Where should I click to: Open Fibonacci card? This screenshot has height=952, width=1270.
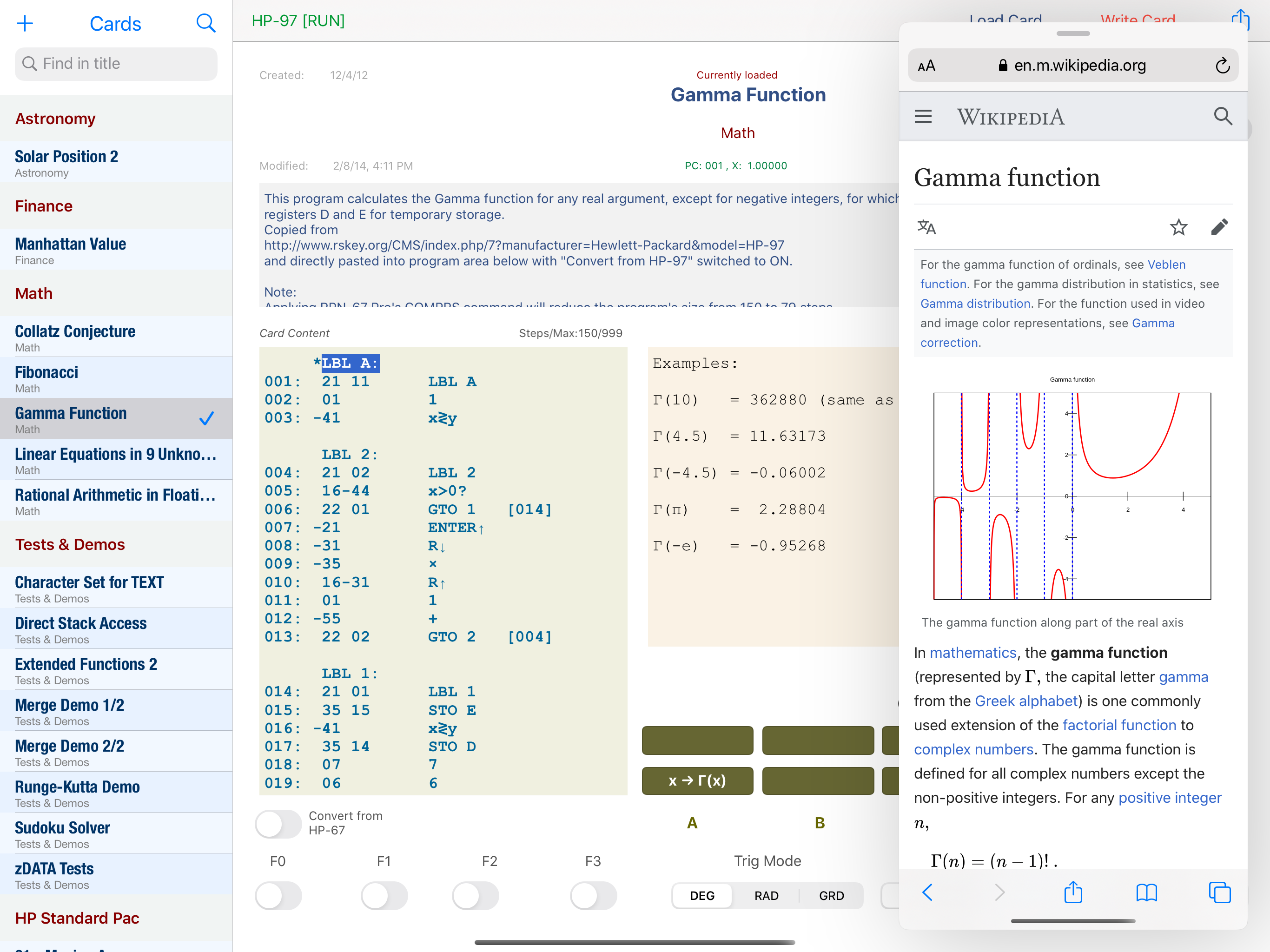[116, 378]
